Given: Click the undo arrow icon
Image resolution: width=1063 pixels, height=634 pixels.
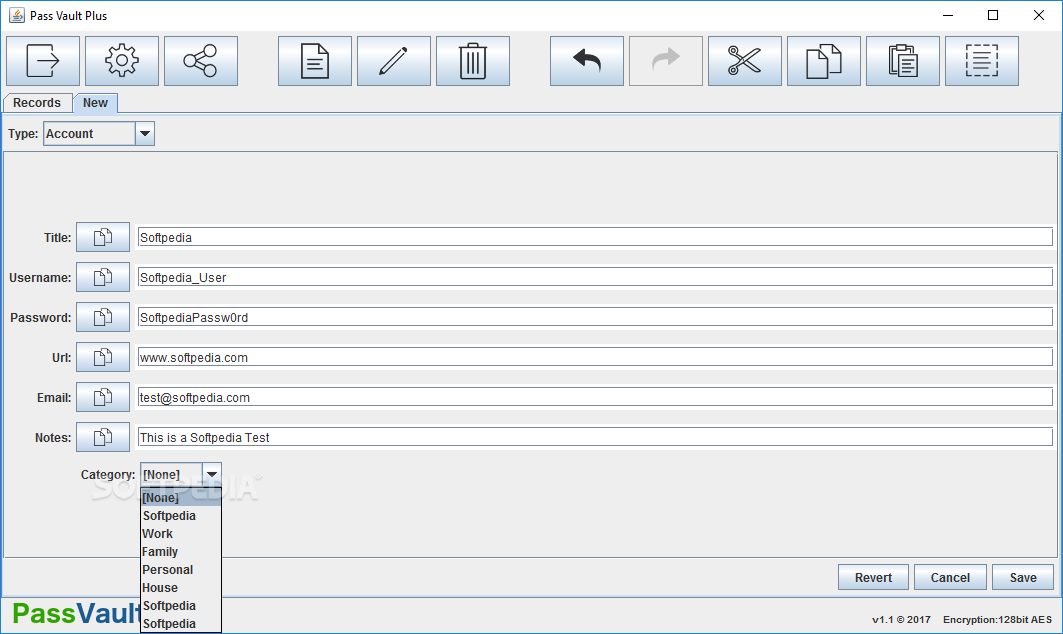Looking at the screenshot, I should click(586, 61).
